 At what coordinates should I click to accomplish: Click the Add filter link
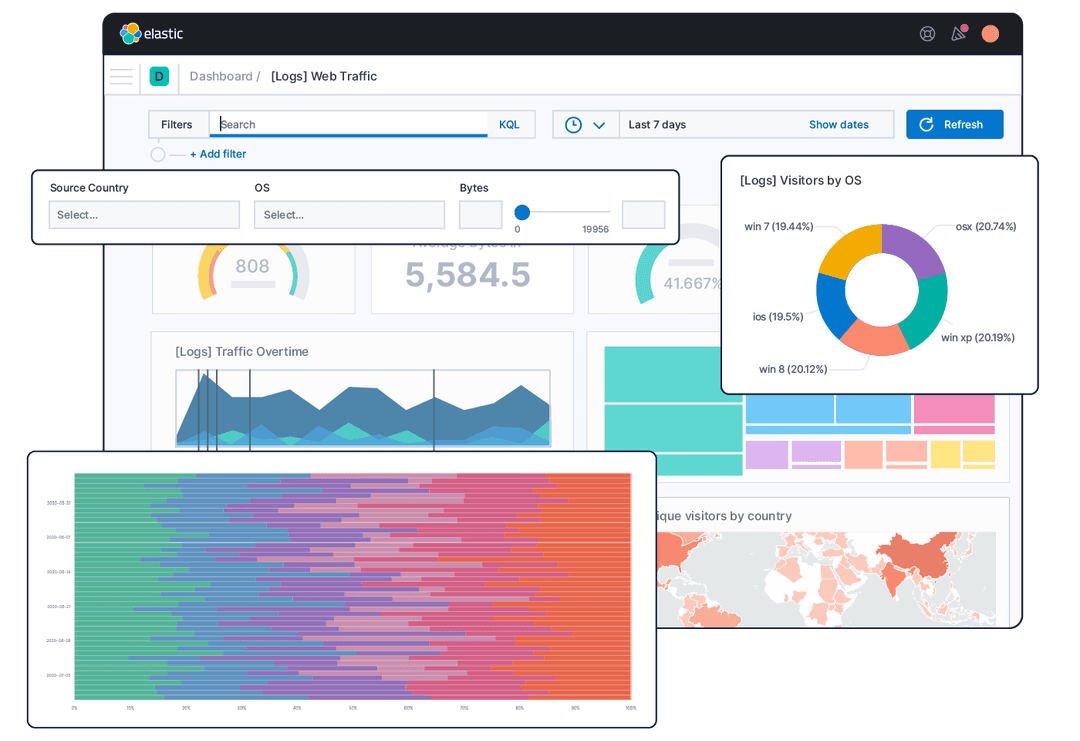click(x=217, y=154)
